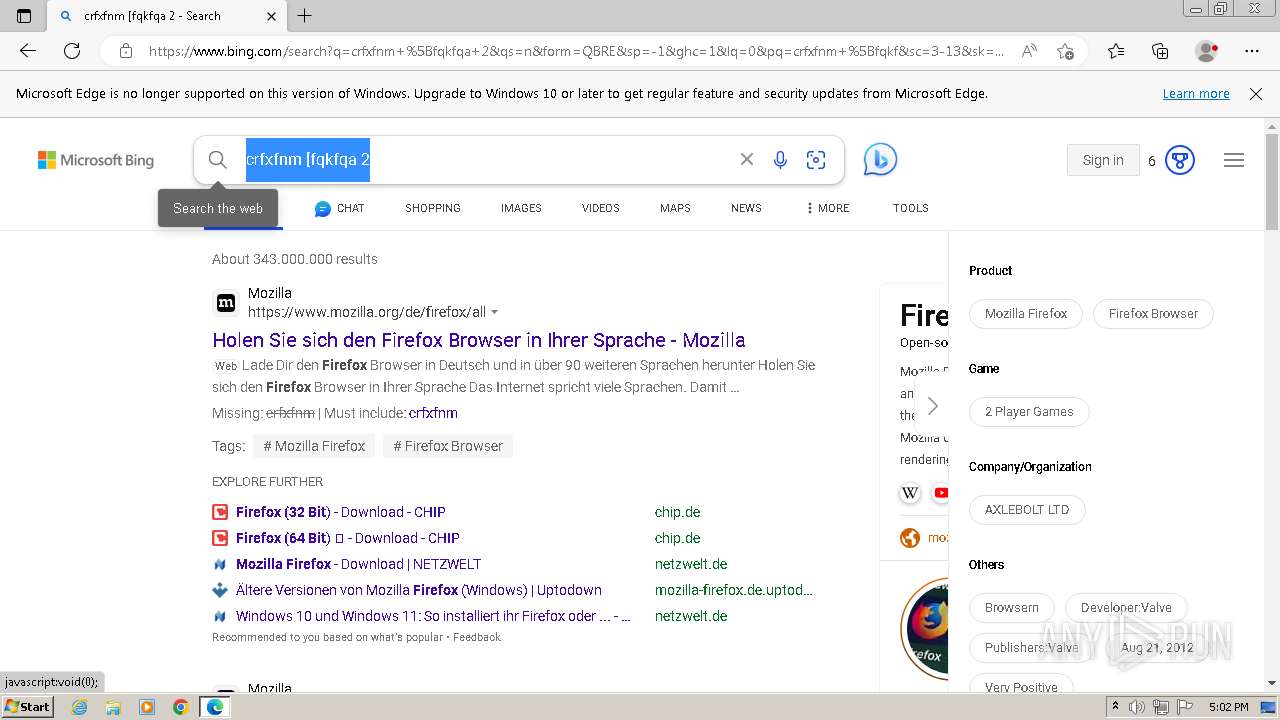This screenshot has height=720, width=1280.
Task: Expand the knowledge panel arrow chevron
Action: (932, 406)
